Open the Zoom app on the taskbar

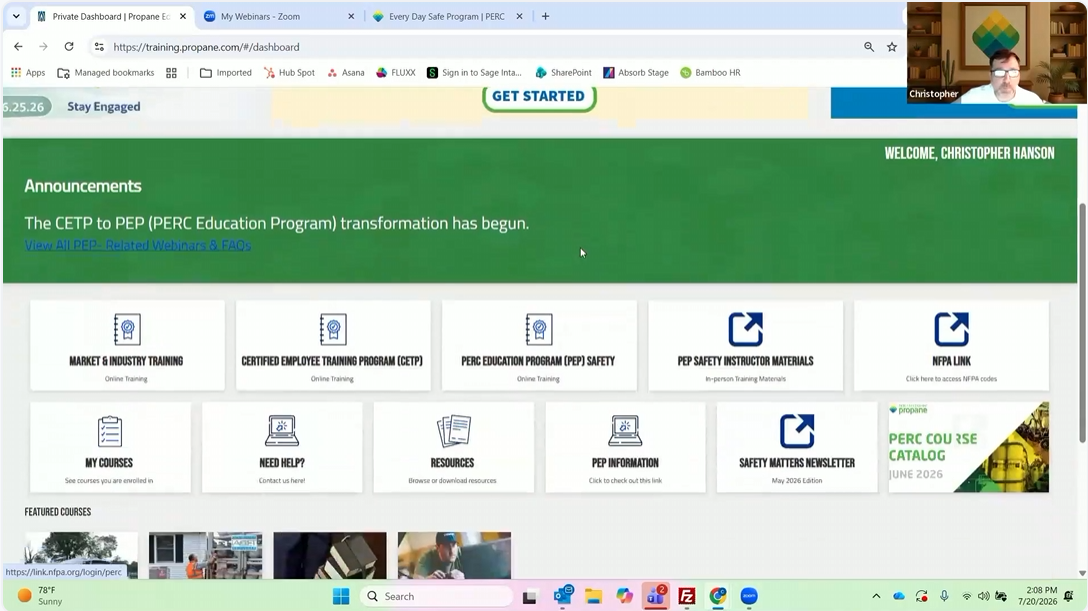(749, 596)
